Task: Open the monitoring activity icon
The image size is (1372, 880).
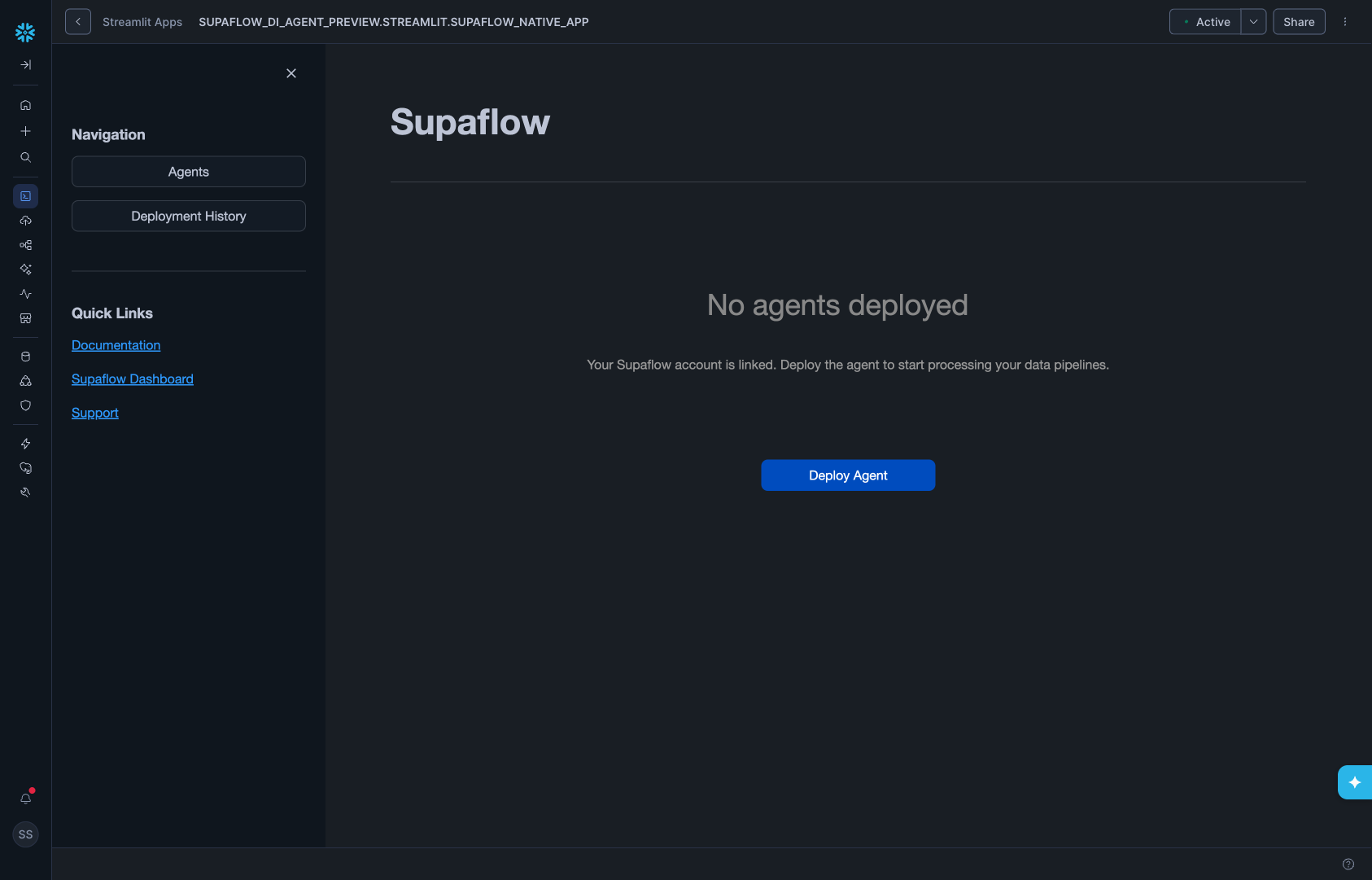Action: [25, 294]
